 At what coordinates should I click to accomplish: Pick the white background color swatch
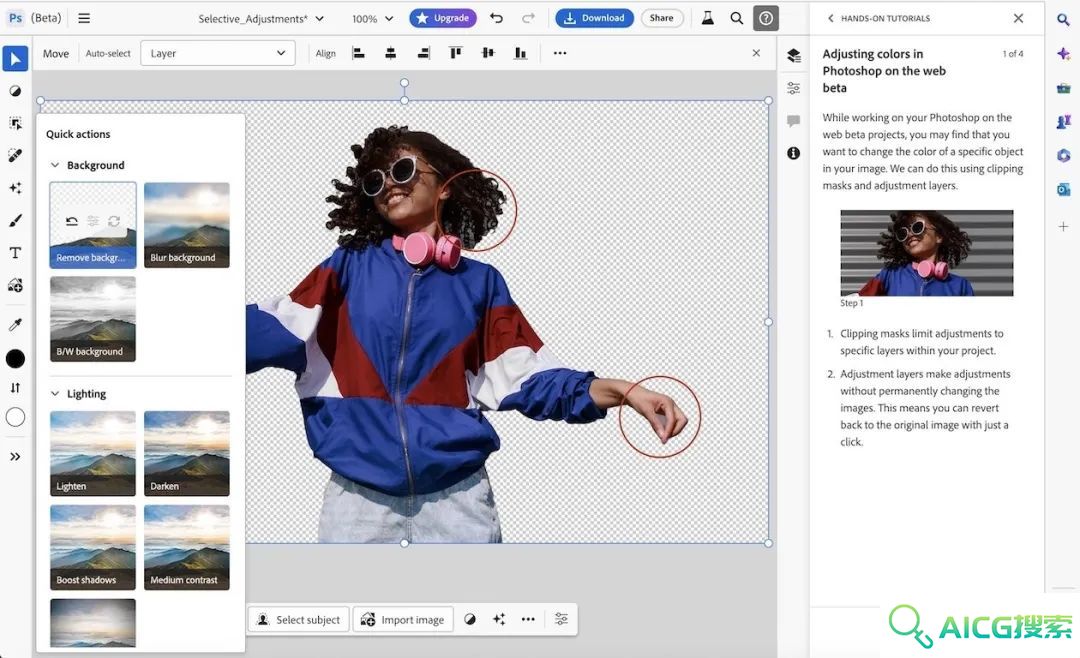click(x=15, y=417)
